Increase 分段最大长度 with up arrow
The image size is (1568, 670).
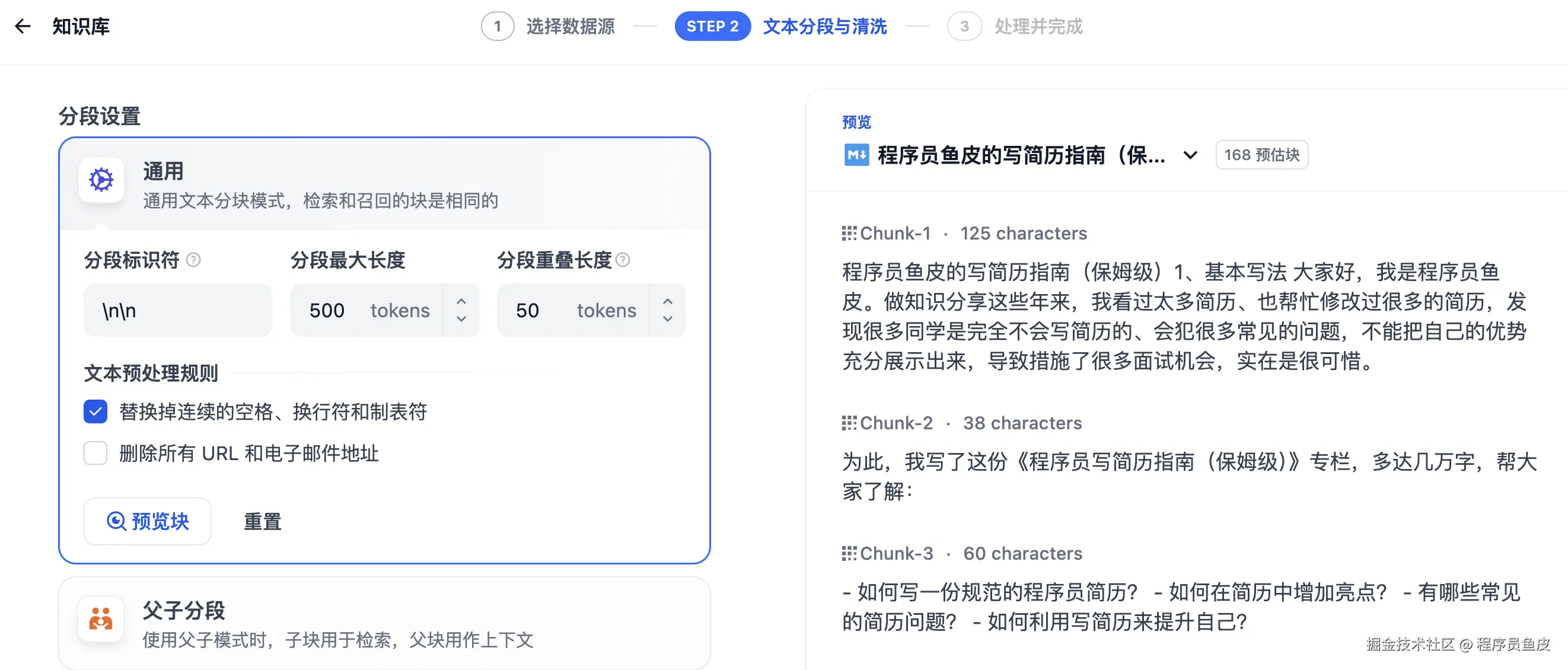(461, 301)
